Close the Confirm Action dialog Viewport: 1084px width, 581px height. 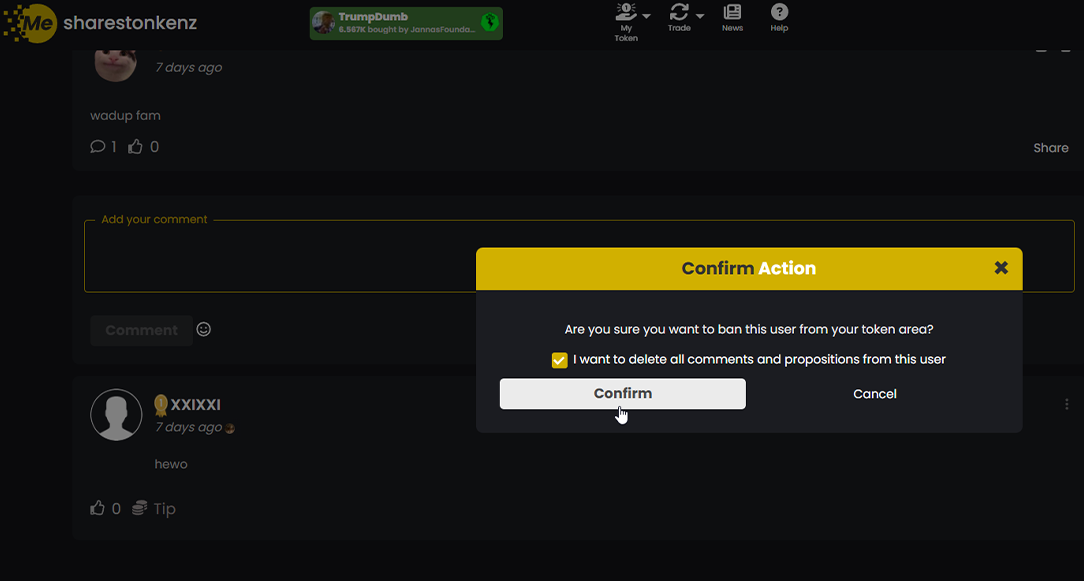[x=1001, y=268]
